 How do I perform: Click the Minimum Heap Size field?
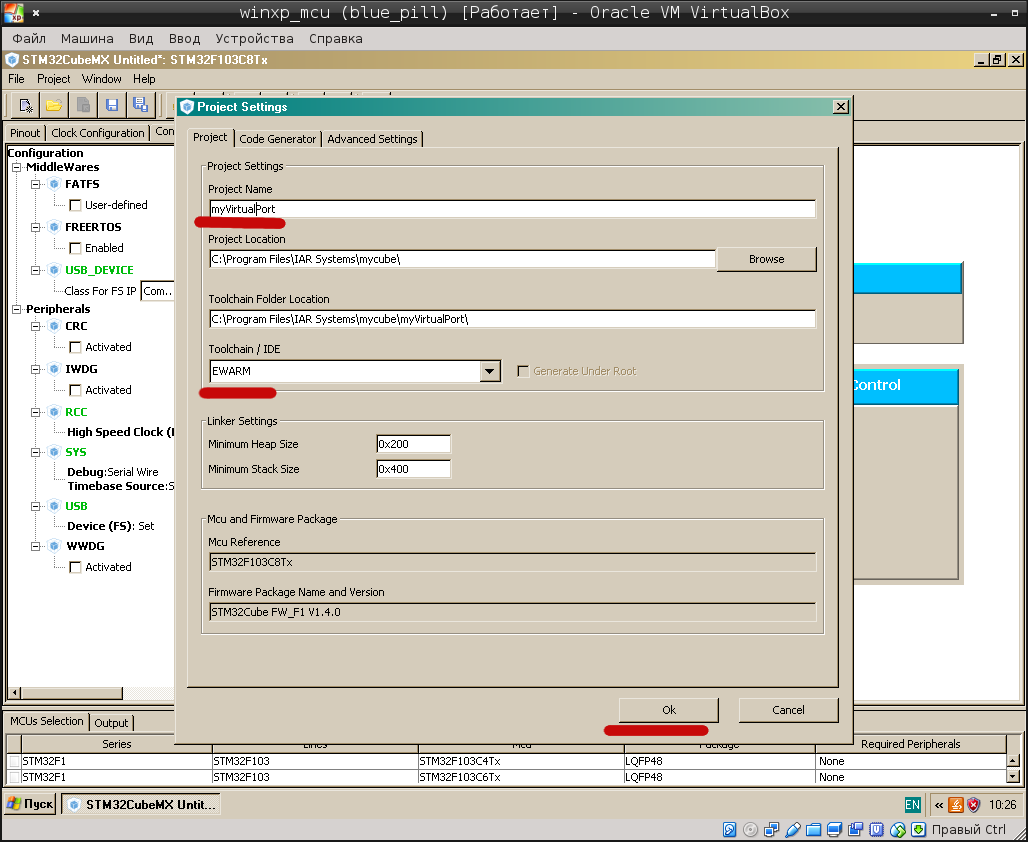pos(414,444)
